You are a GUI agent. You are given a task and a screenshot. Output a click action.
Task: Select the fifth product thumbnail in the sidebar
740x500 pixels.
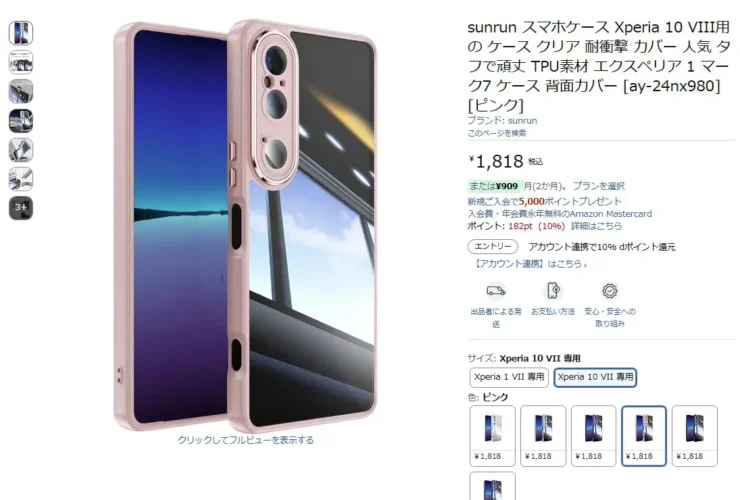(x=21, y=150)
